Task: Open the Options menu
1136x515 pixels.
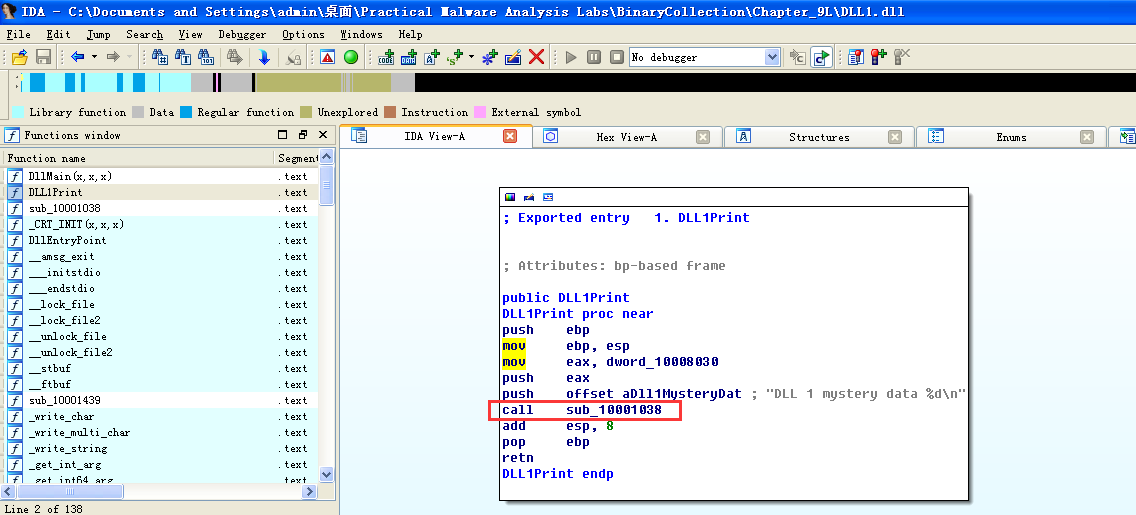Action: pos(303,34)
